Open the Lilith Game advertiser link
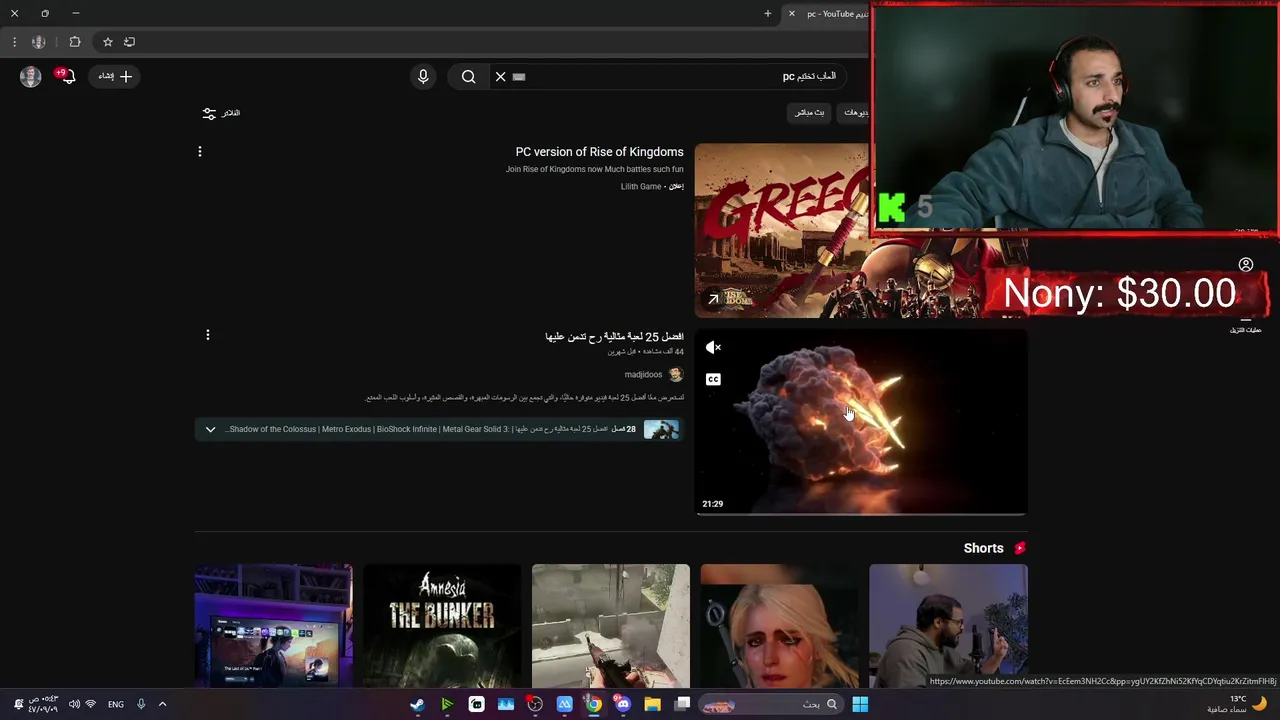The height and width of the screenshot is (720, 1280). [641, 187]
